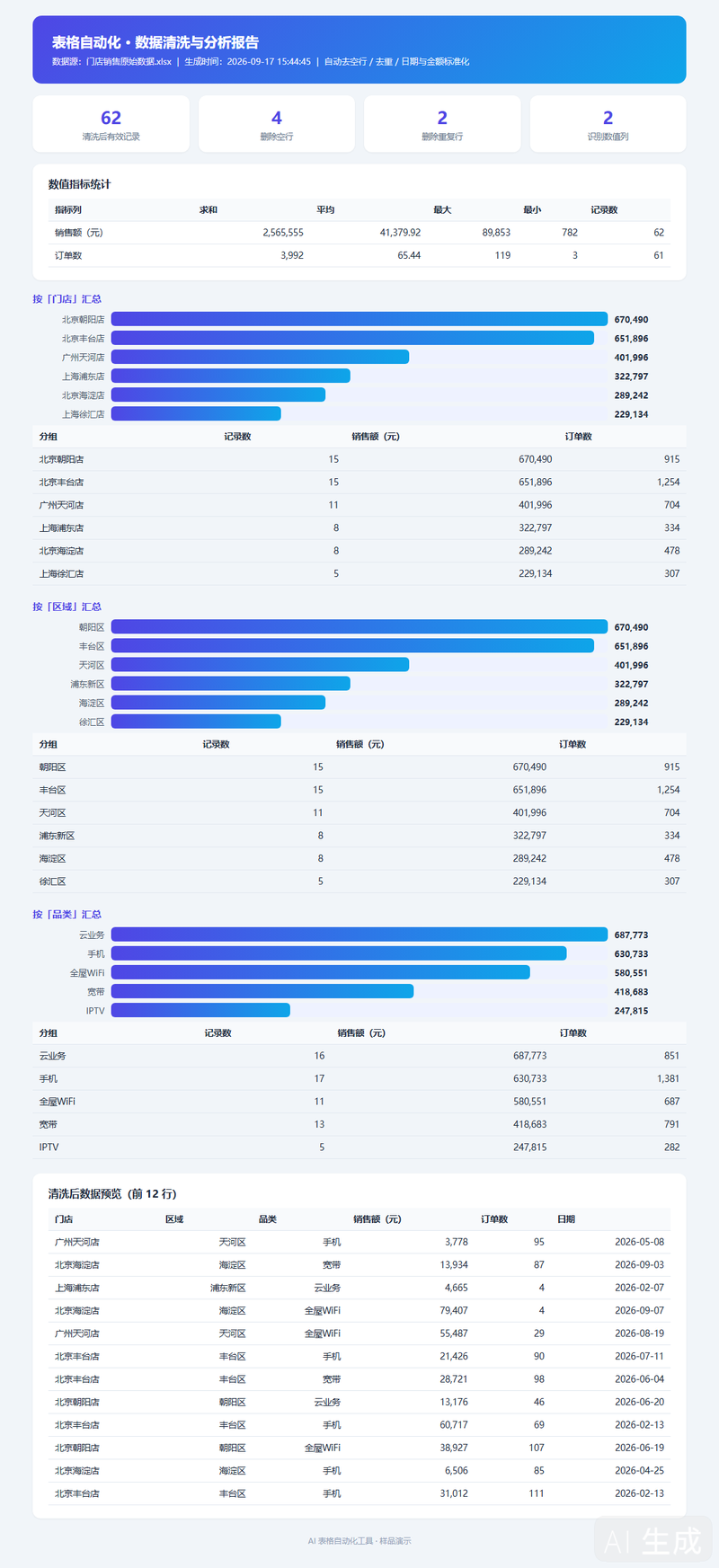The image size is (719, 1568).
Task: Click the 删除空行 stat card showing 4
Action: point(277,124)
